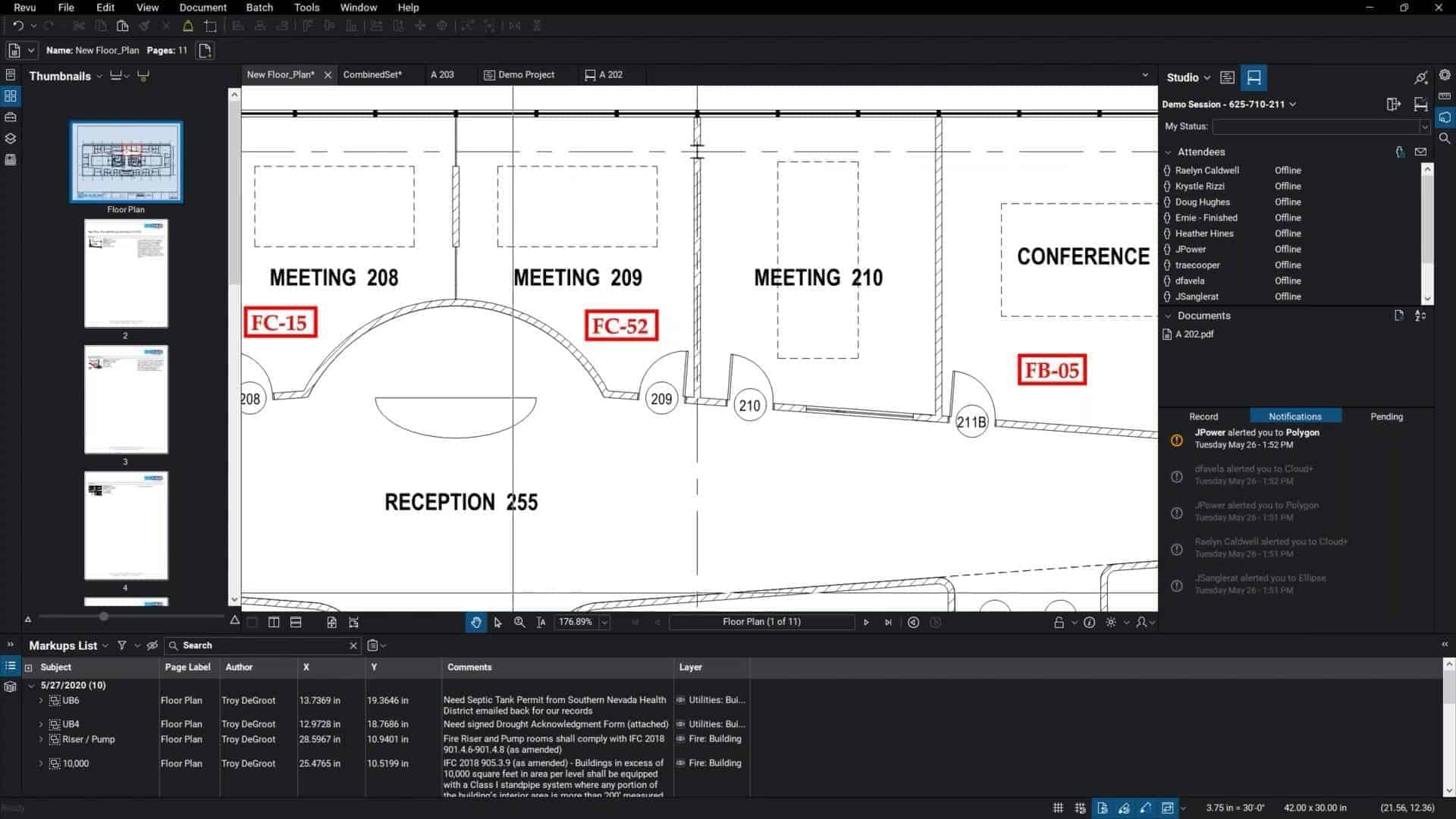Click the Add Document icon in Documents section

pyautogui.click(x=1398, y=315)
